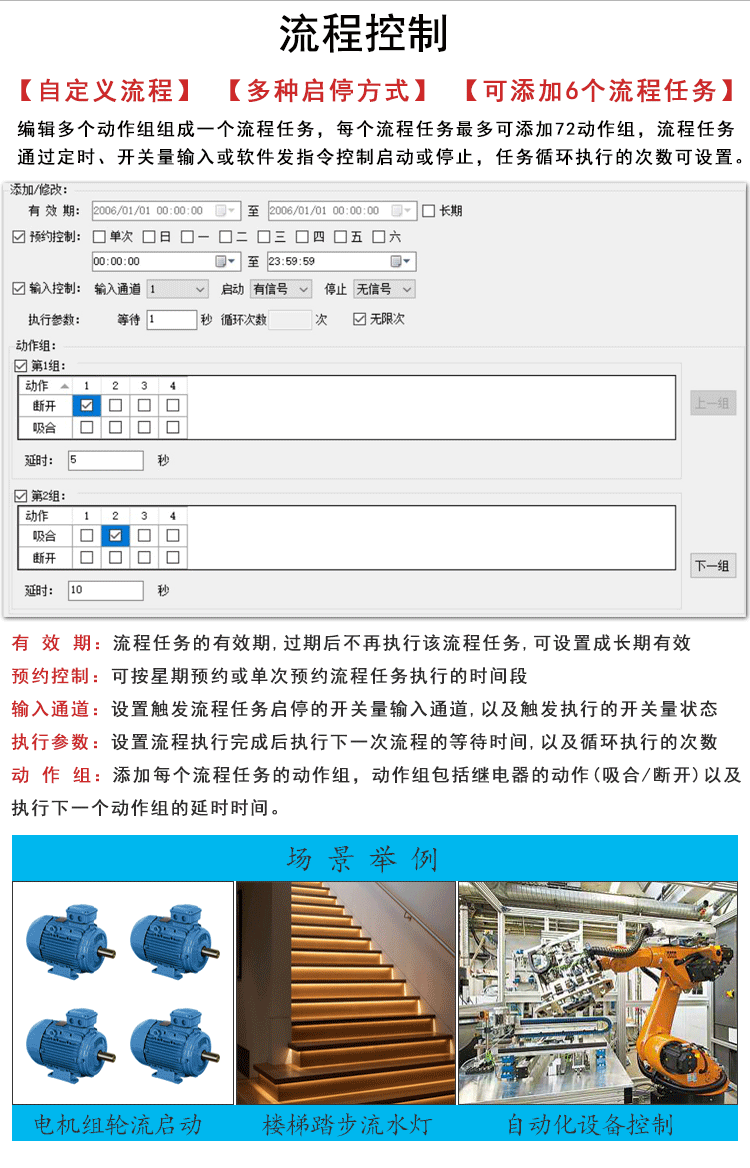
Task: Click the 下一组 button
Action: [x=713, y=566]
